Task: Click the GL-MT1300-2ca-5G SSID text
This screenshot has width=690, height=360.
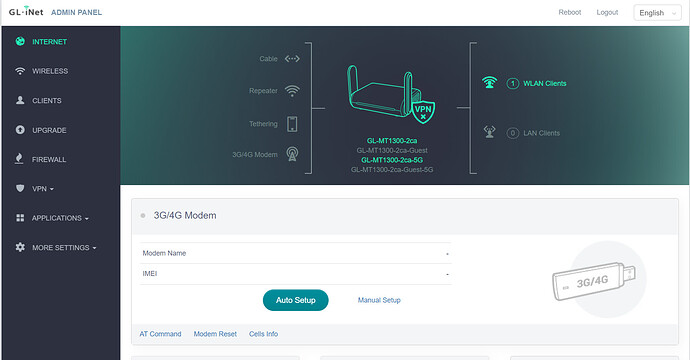Action: 392,160
